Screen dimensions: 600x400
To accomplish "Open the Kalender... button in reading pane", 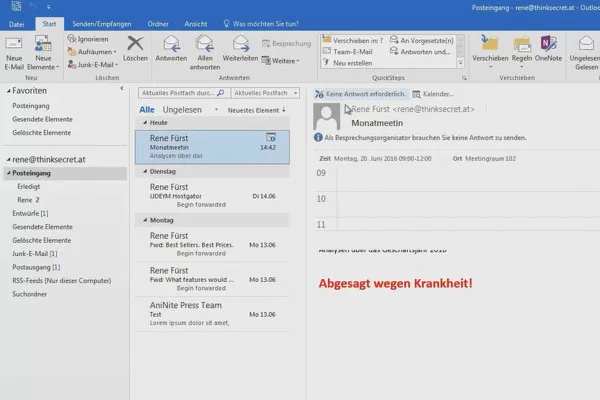I will (433, 94).
